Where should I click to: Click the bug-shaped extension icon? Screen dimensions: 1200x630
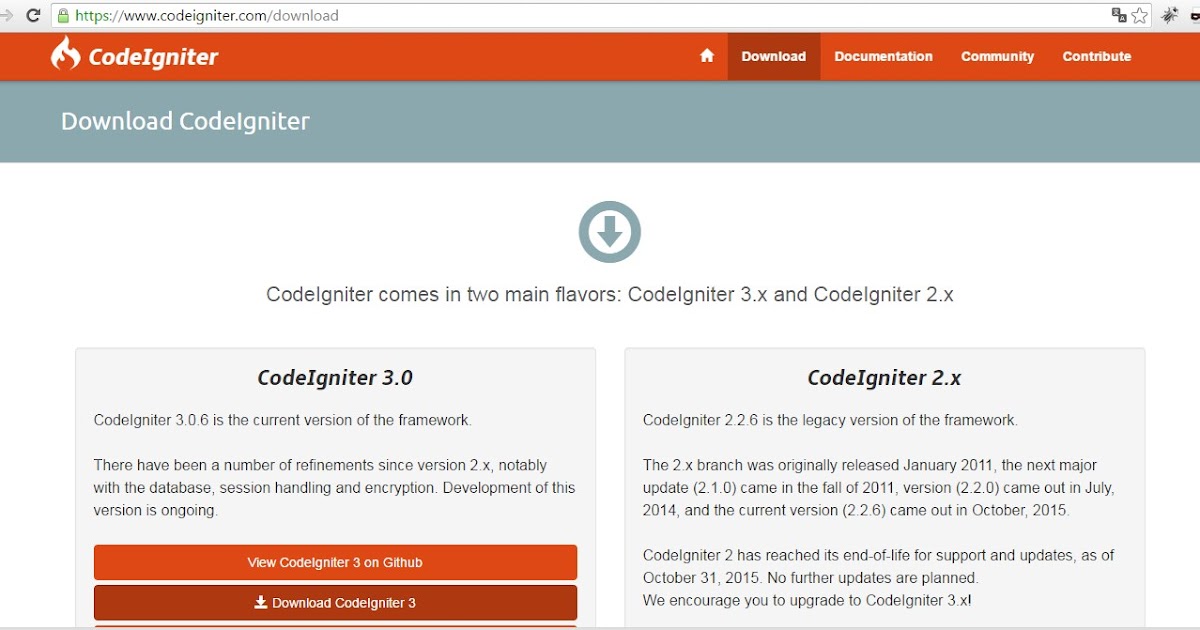1168,15
